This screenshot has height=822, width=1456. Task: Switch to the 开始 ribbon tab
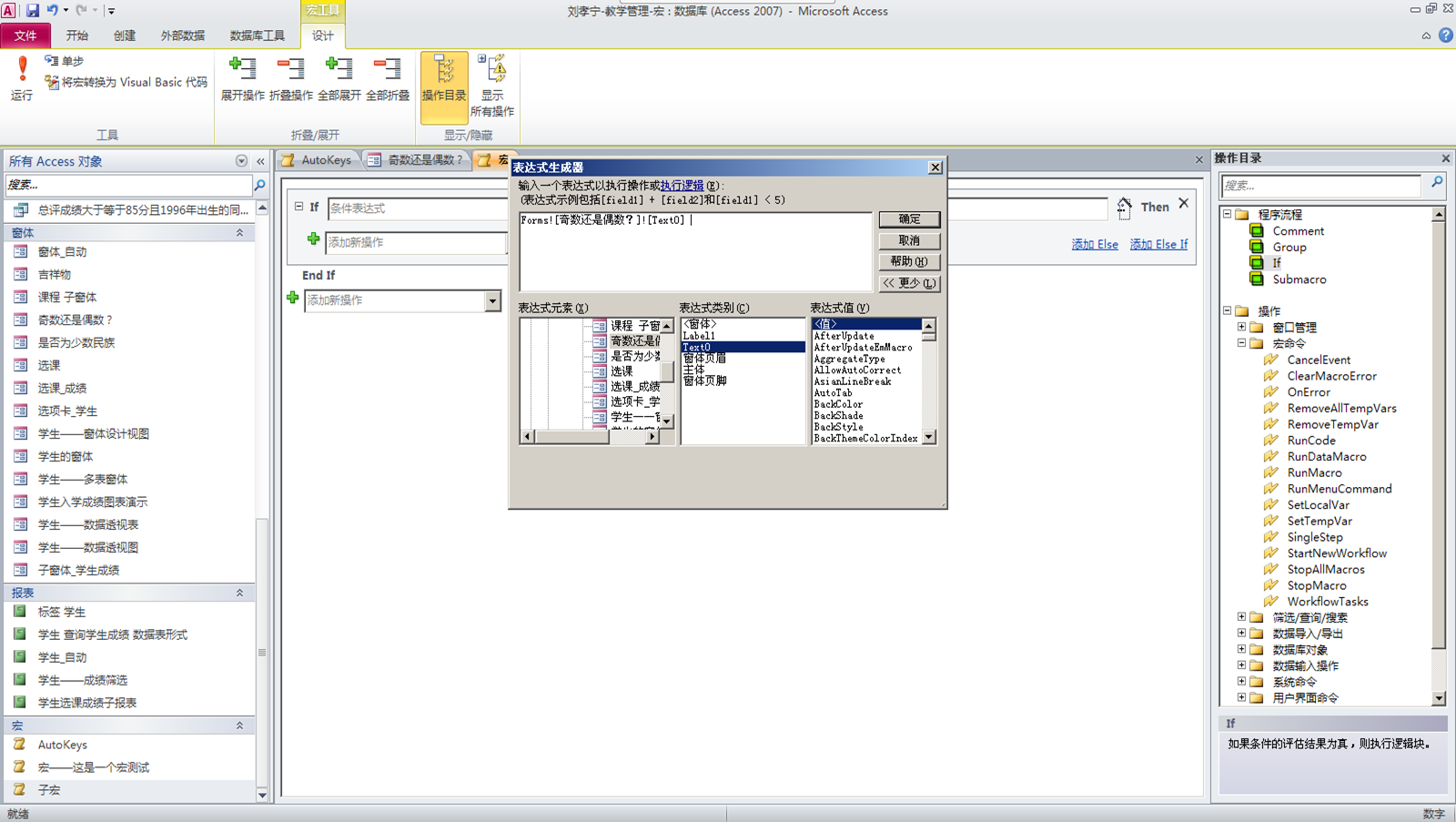coord(76,36)
